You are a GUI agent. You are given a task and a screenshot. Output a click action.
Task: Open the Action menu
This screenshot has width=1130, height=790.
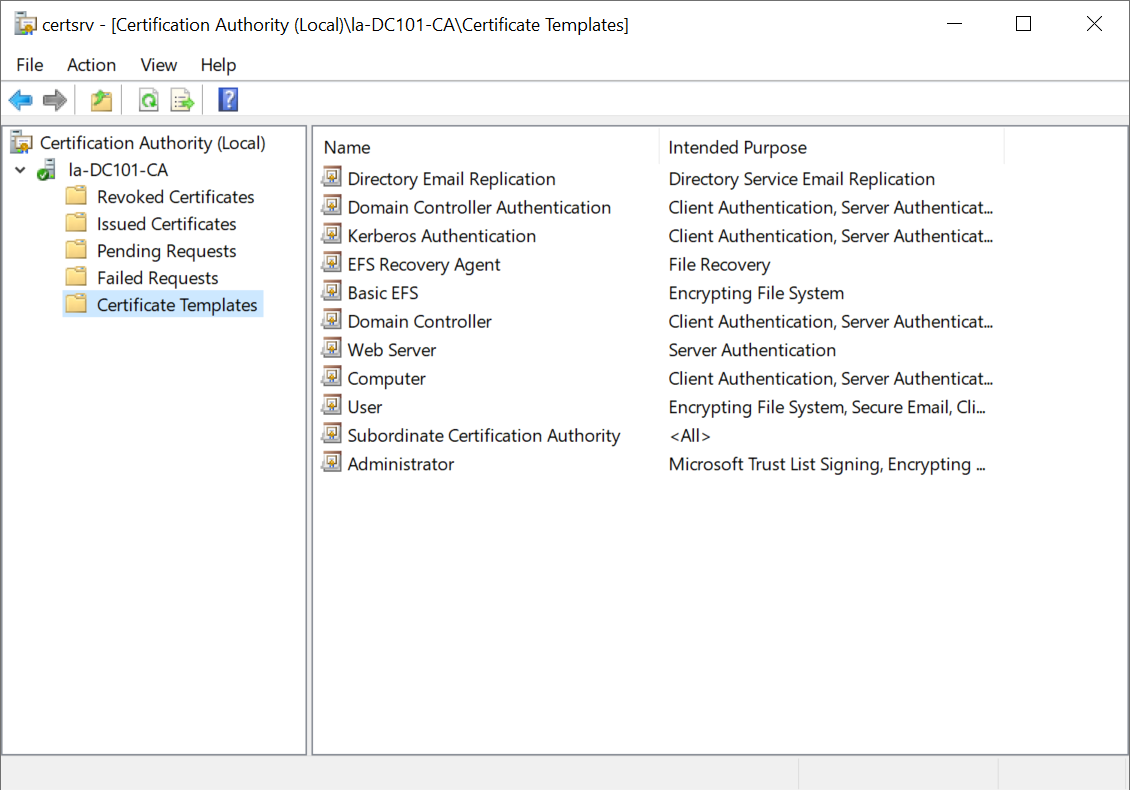point(91,65)
